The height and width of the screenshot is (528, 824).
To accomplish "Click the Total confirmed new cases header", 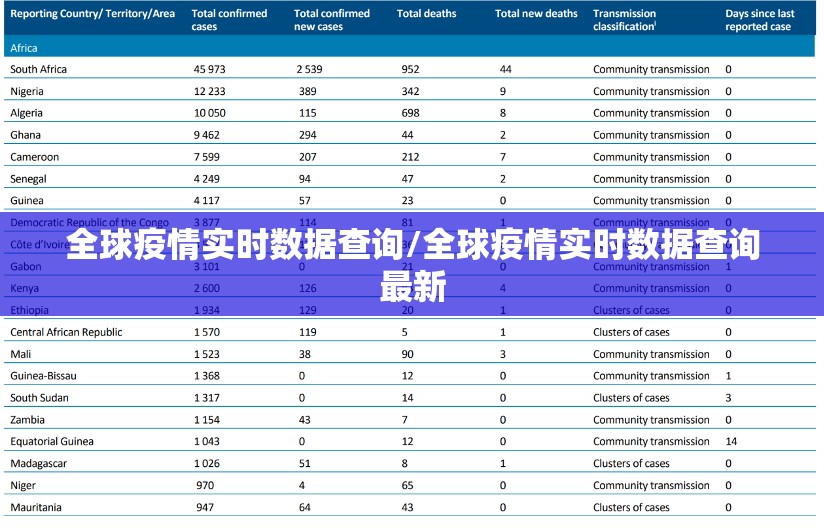I will pyautogui.click(x=331, y=20).
